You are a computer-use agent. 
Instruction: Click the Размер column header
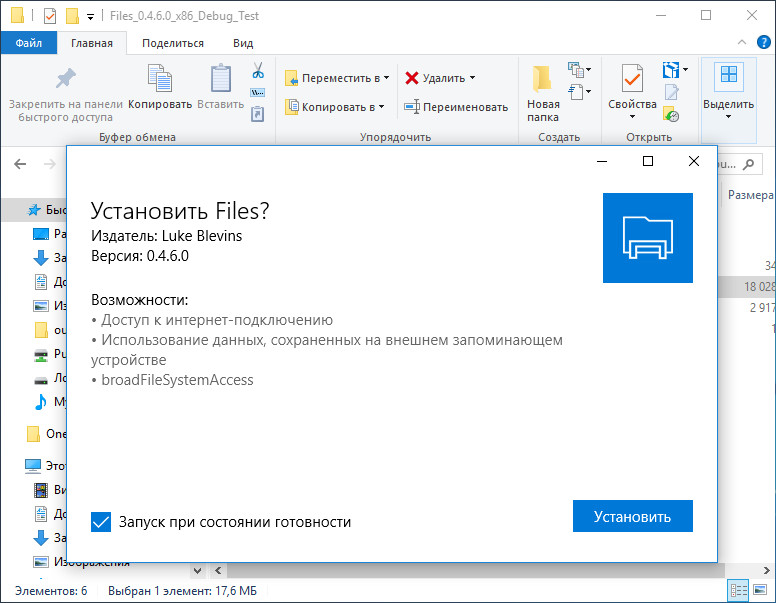pos(750,195)
